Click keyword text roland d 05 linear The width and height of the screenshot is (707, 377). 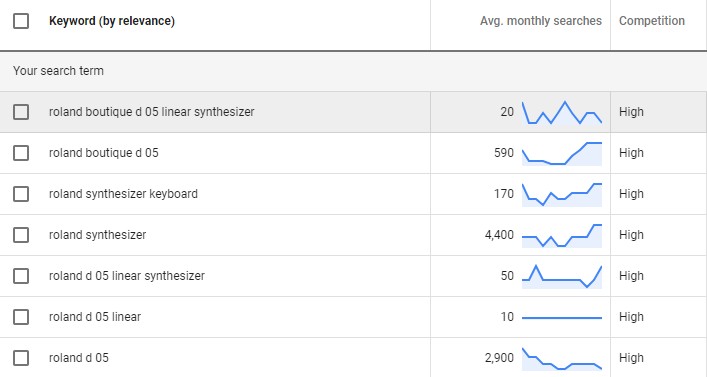[x=95, y=317]
